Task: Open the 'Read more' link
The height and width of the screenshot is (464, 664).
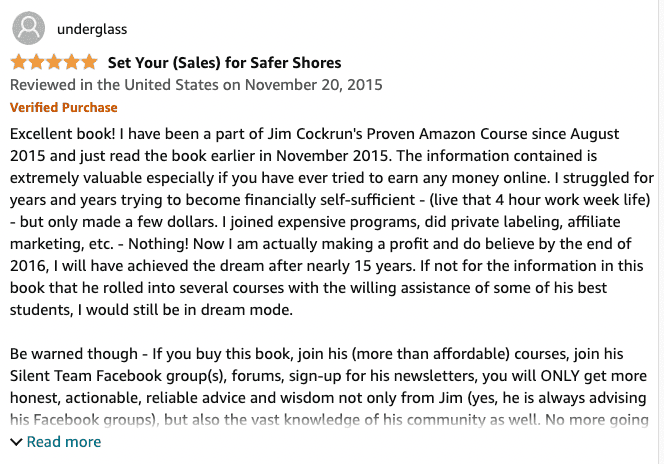Action: [64, 442]
